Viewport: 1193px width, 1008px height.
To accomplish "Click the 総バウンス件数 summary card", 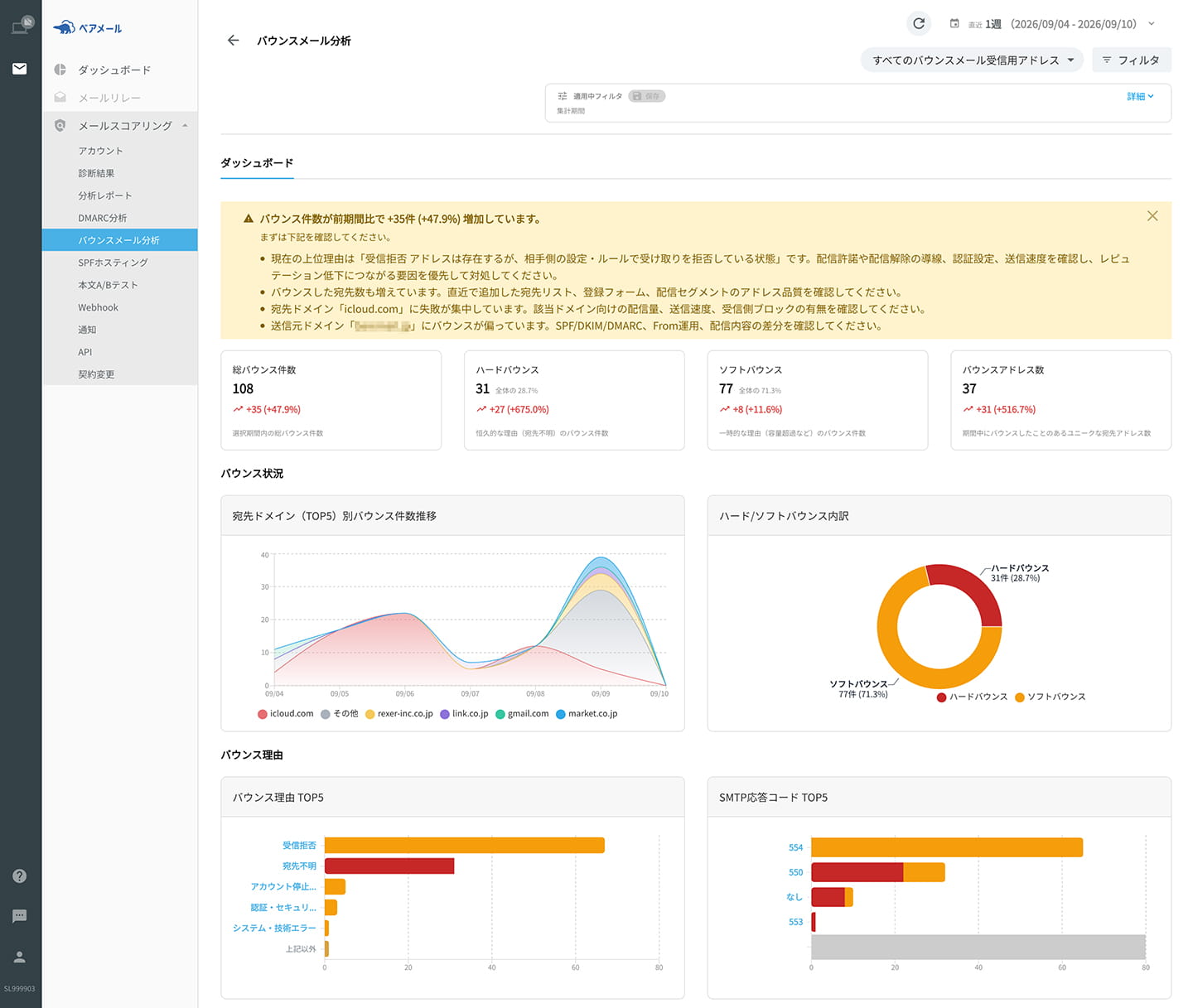I will [x=331, y=400].
